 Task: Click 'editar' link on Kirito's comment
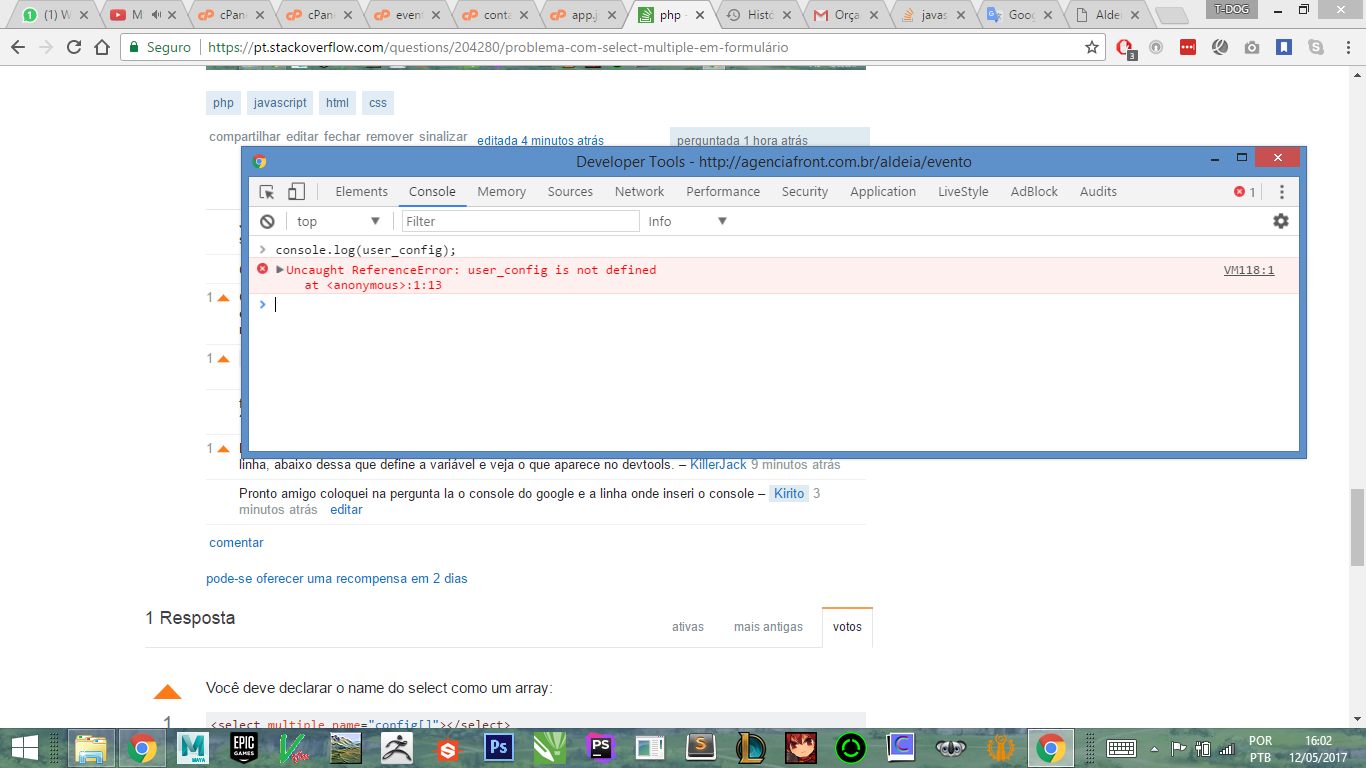point(346,510)
